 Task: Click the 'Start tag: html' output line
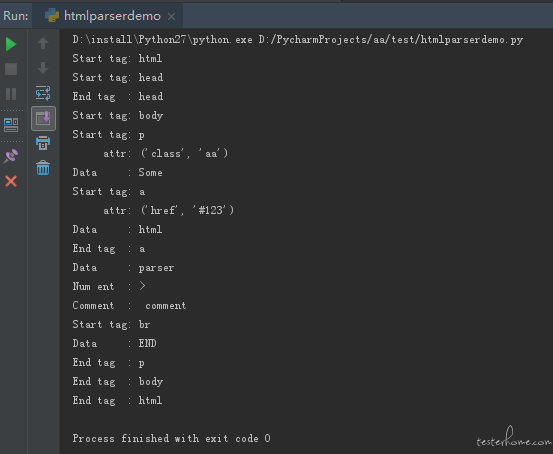point(117,59)
